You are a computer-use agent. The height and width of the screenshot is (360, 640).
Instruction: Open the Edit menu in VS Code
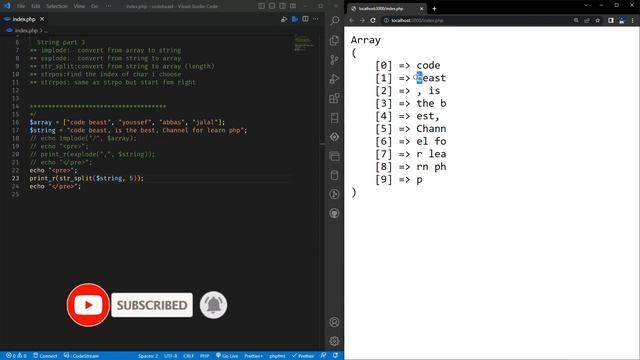tap(36, 7)
